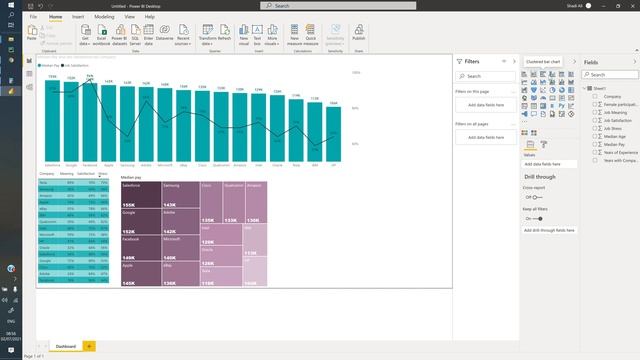Collapse the Filters pane chevron
Viewport: 640px width, 360px height.
click(514, 61)
